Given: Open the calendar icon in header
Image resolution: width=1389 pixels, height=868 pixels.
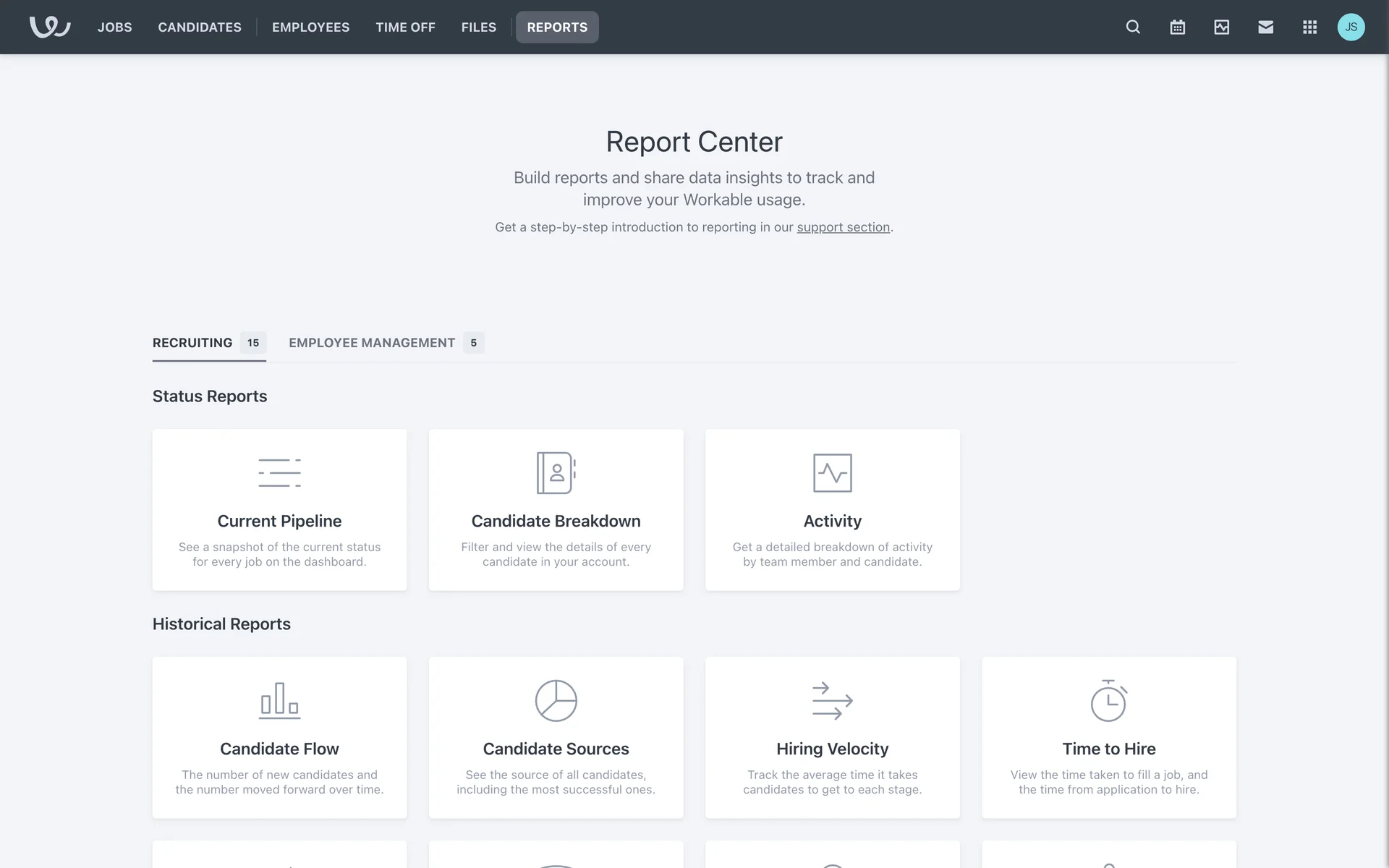Looking at the screenshot, I should click(x=1177, y=27).
